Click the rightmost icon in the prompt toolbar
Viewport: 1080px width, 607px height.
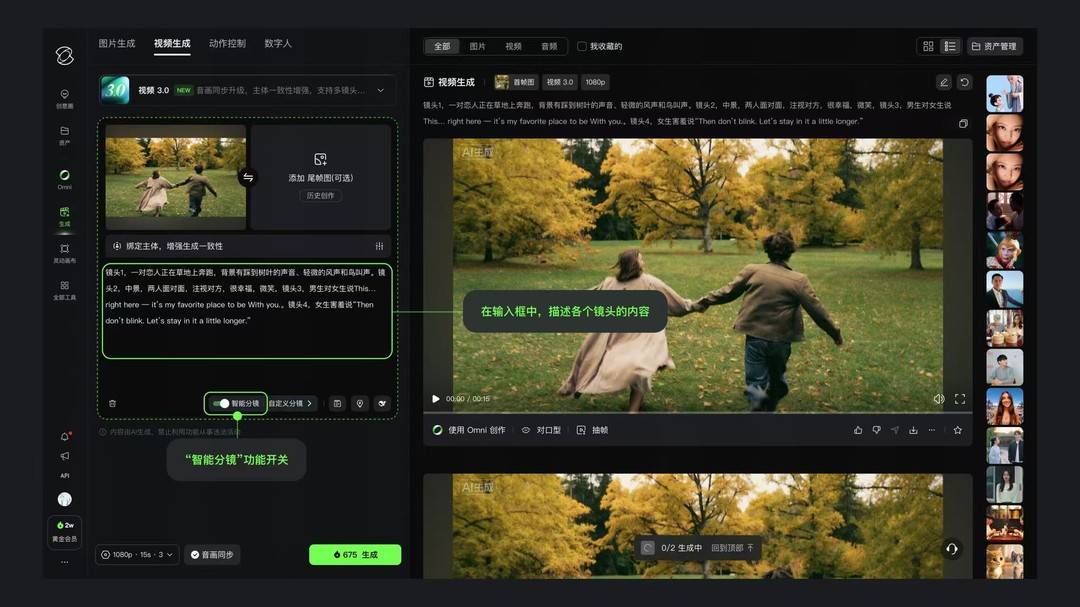[x=382, y=403]
